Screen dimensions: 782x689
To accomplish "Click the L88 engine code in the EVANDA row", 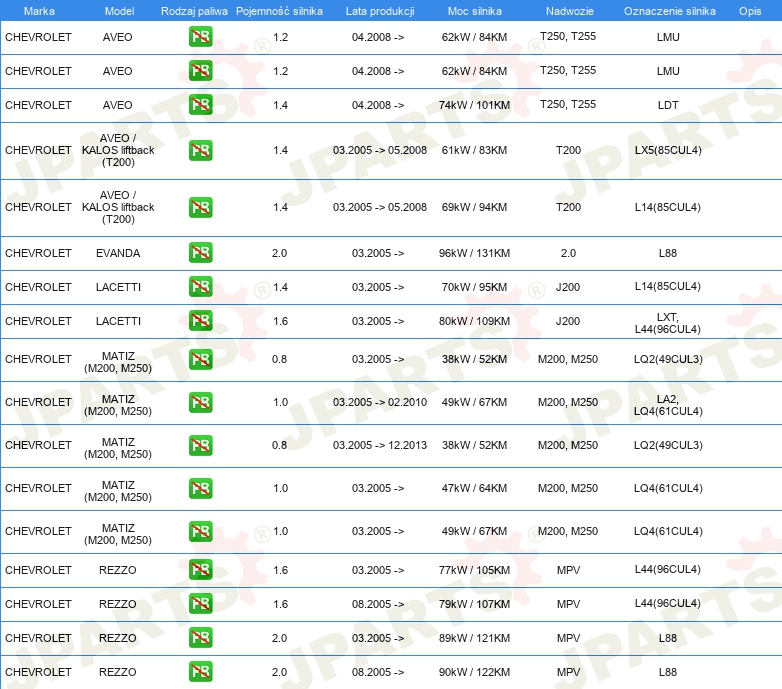I will pos(668,253).
